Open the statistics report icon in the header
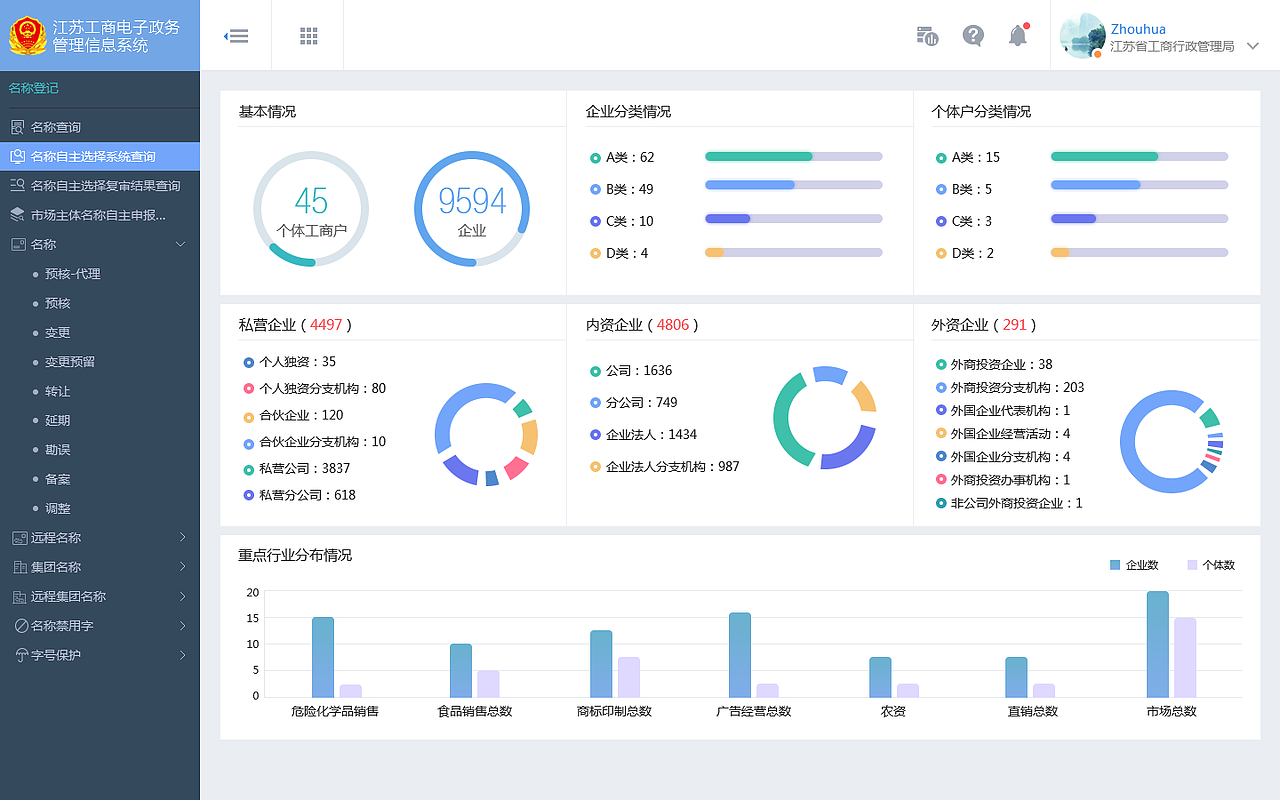This screenshot has height=800, width=1280. (x=926, y=35)
